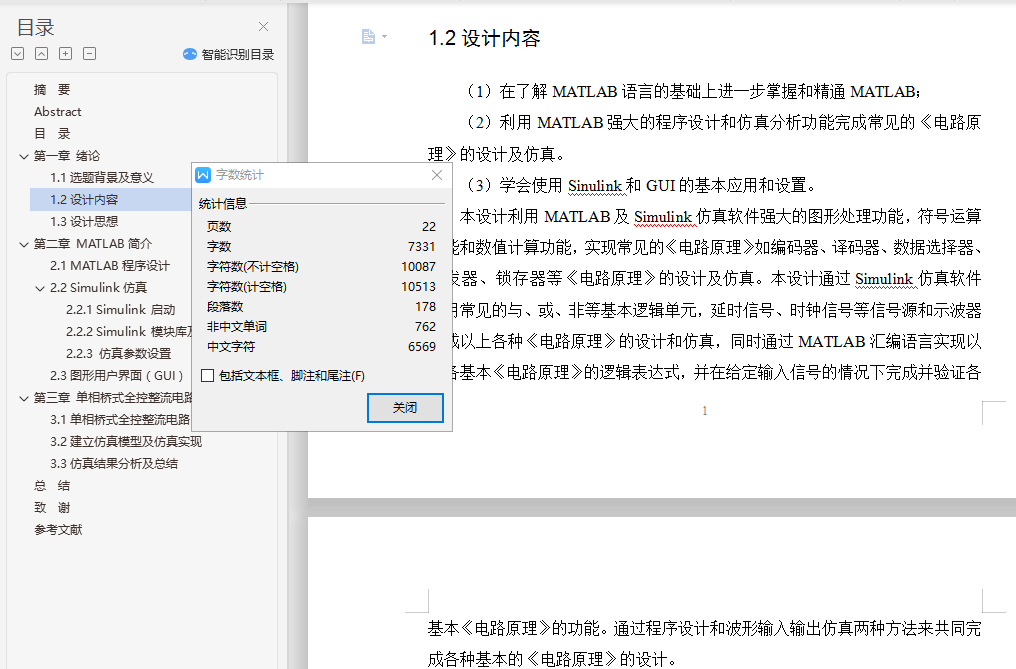This screenshot has width=1016, height=669.
Task: Collapse the 第一章 绪论 outline node
Action: 23,156
